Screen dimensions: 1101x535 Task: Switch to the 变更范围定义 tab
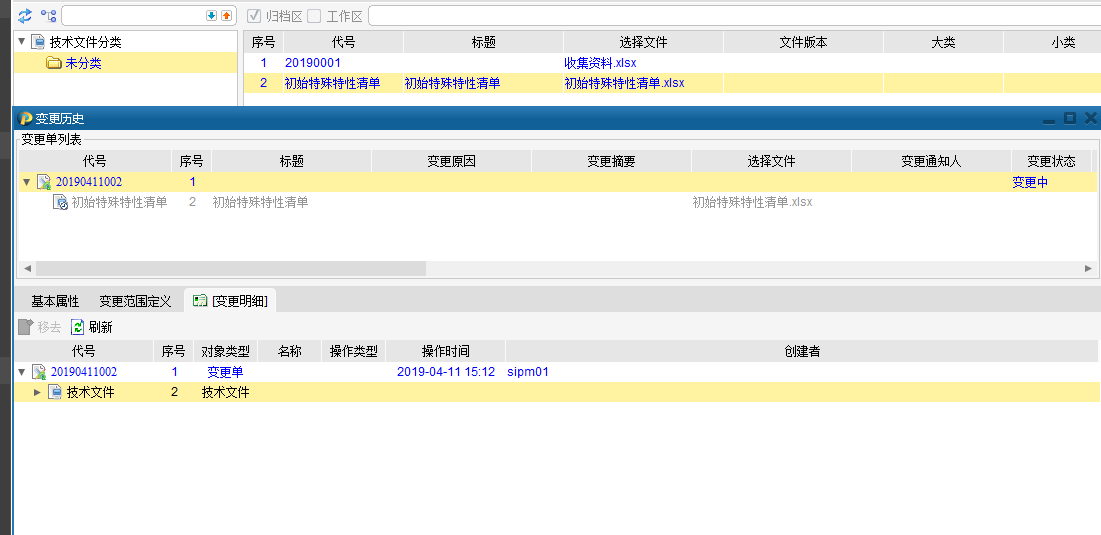pos(135,301)
